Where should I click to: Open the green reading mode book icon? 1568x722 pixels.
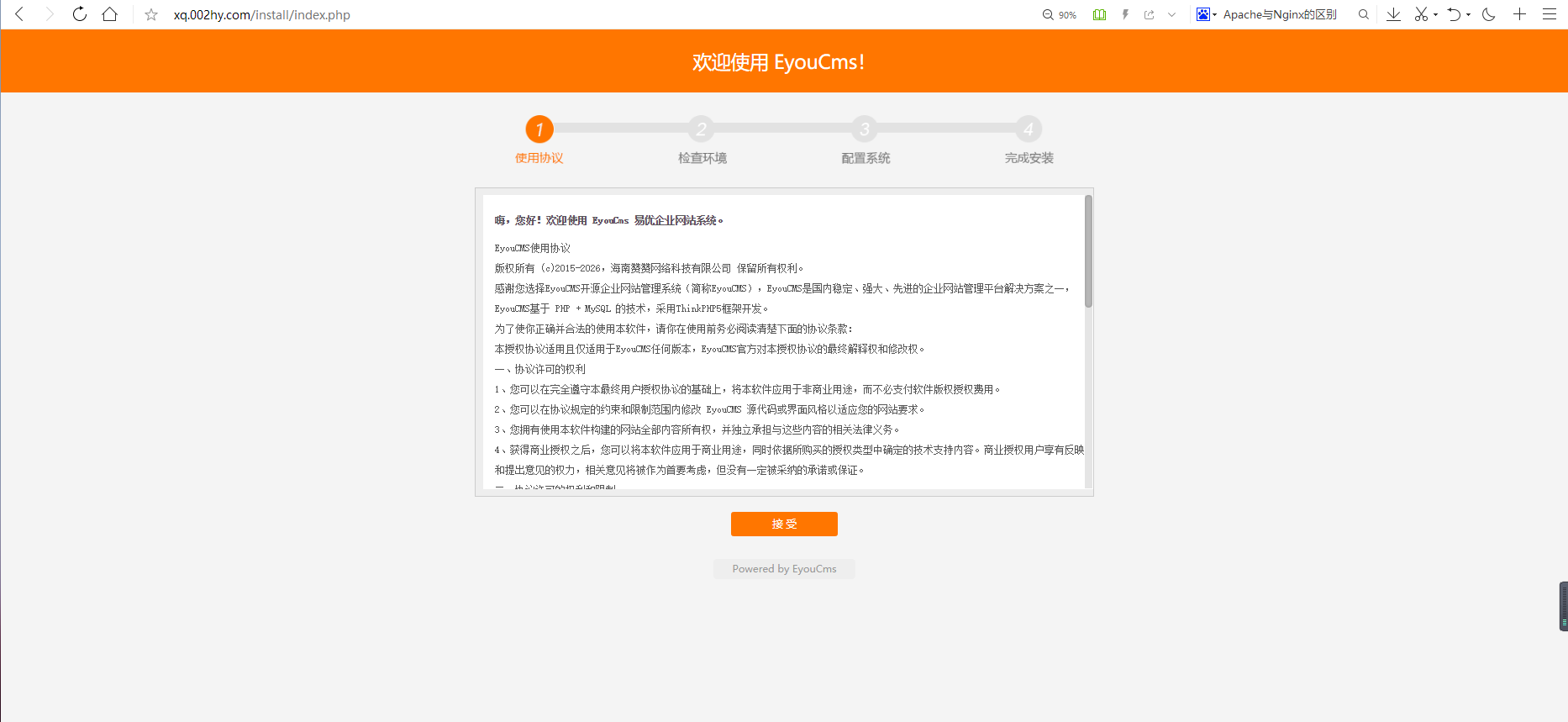(x=1099, y=15)
